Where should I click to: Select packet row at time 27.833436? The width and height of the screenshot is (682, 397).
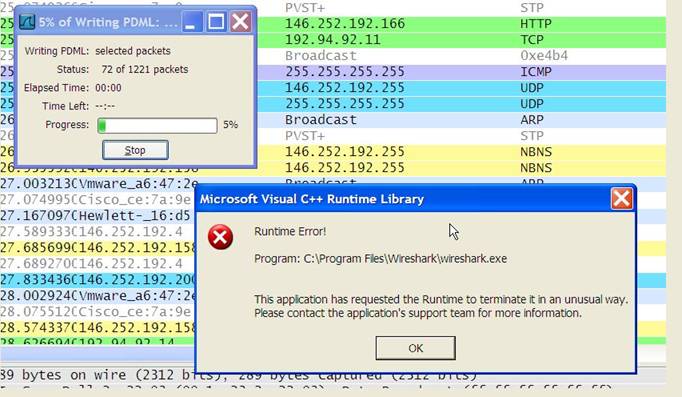pos(97,280)
